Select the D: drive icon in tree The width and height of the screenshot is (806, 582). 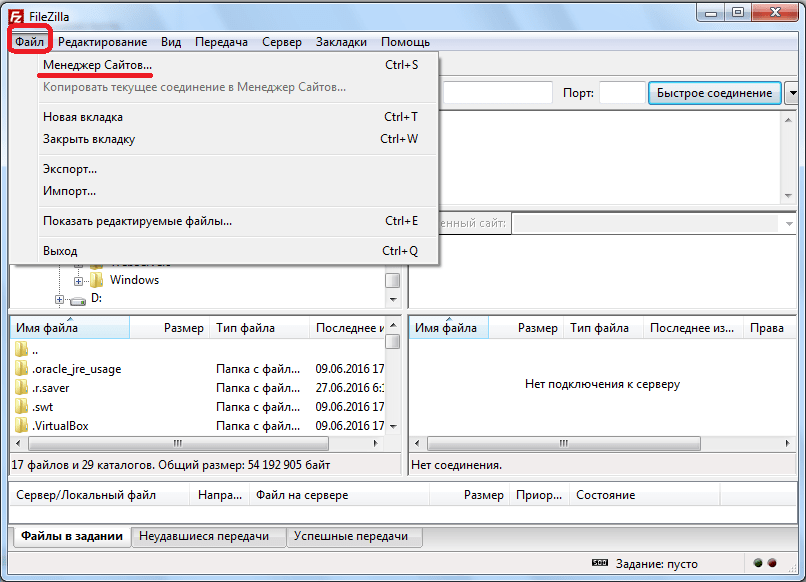78,298
